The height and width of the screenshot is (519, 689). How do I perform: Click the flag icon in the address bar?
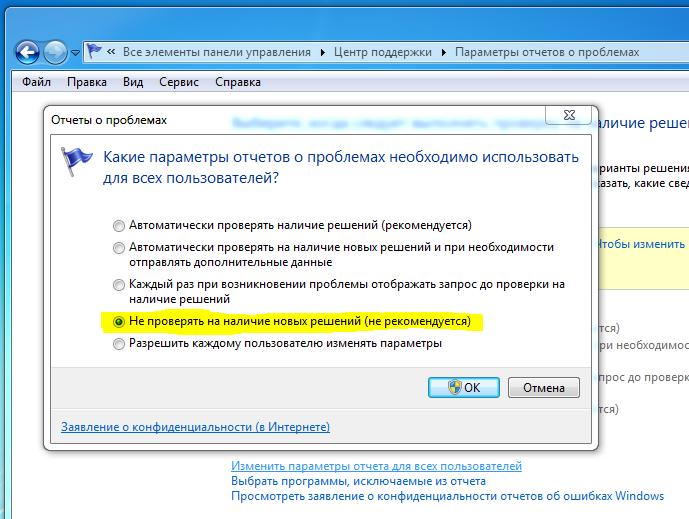(x=94, y=51)
